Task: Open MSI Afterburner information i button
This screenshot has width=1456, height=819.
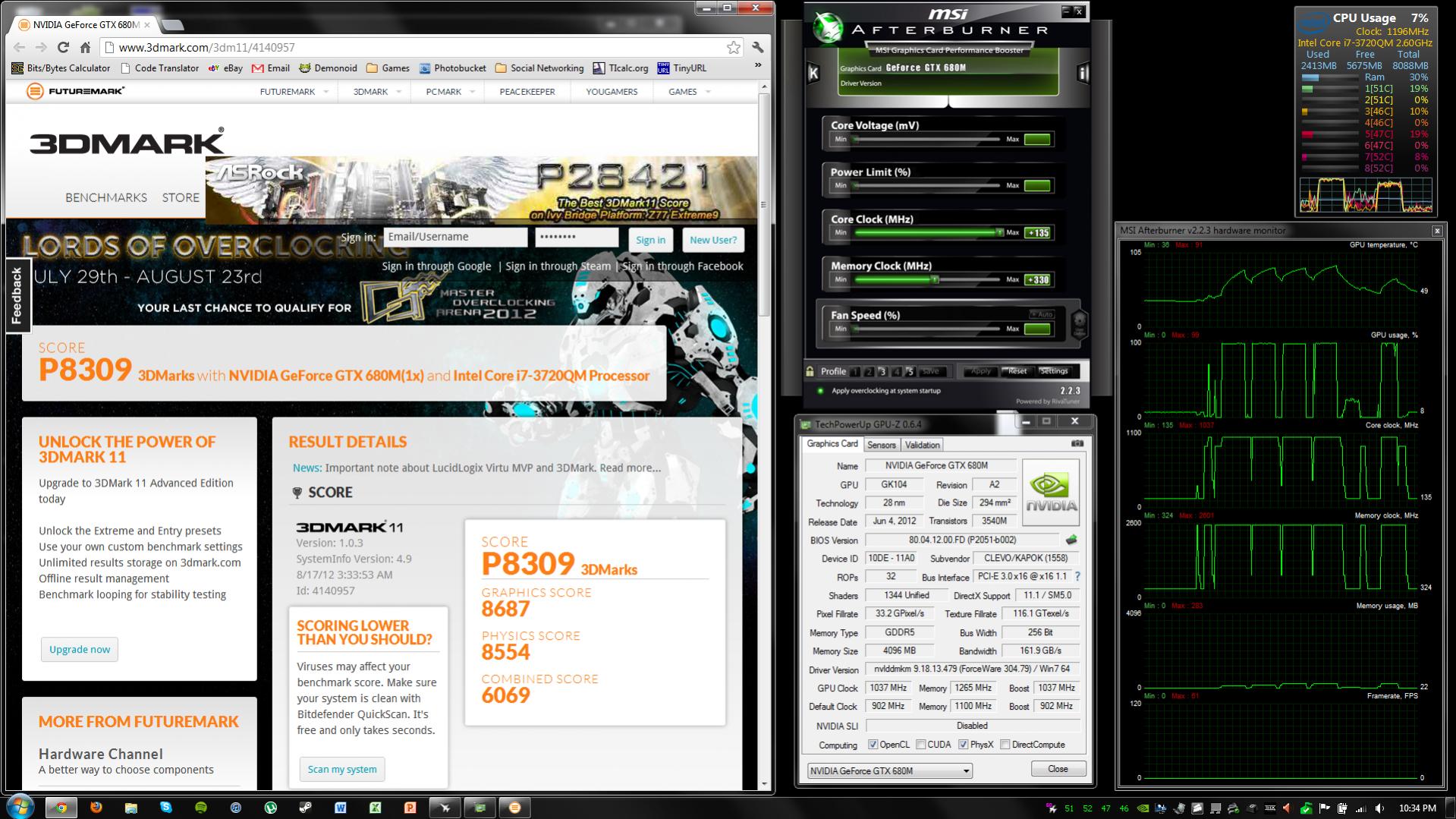Action: pyautogui.click(x=1083, y=73)
